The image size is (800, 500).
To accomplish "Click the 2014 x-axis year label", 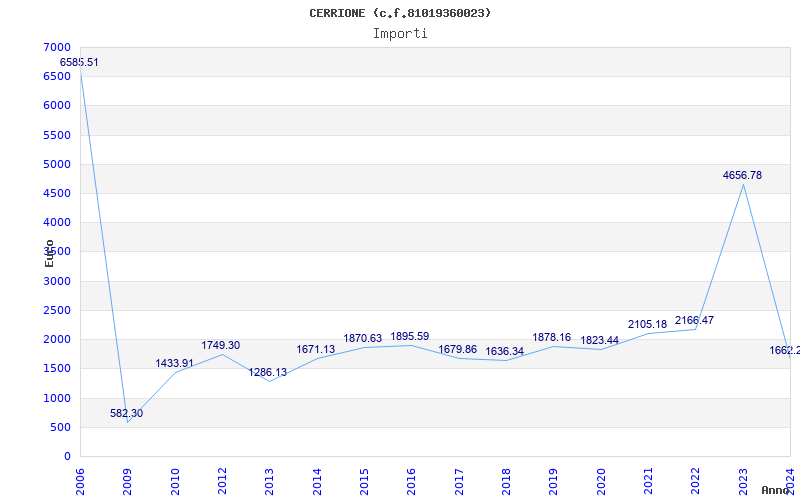I will click(x=317, y=482).
